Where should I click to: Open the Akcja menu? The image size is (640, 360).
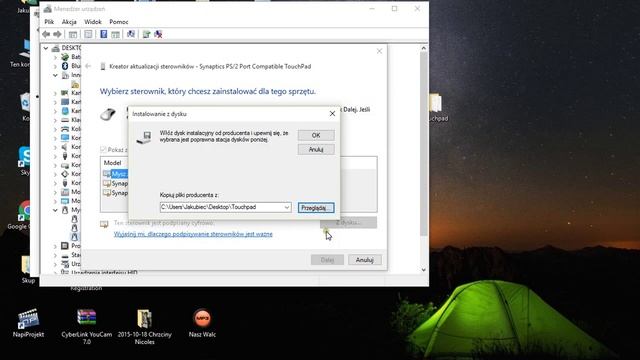coord(69,22)
